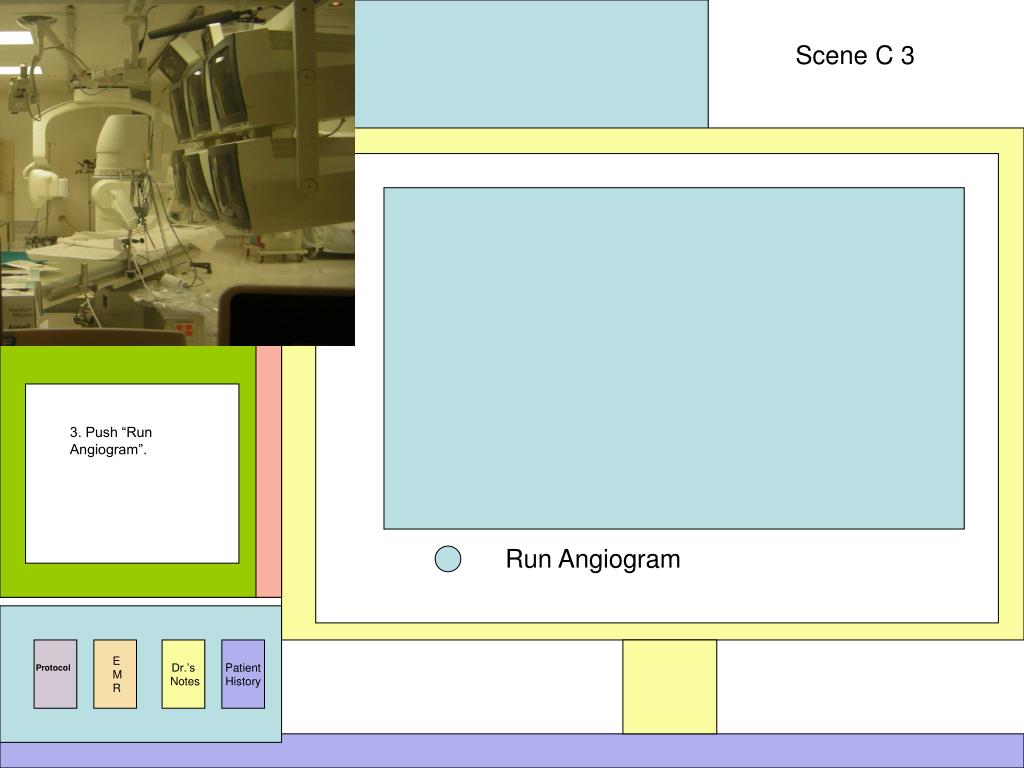Open the EMR card
1024x768 pixels.
(x=115, y=674)
